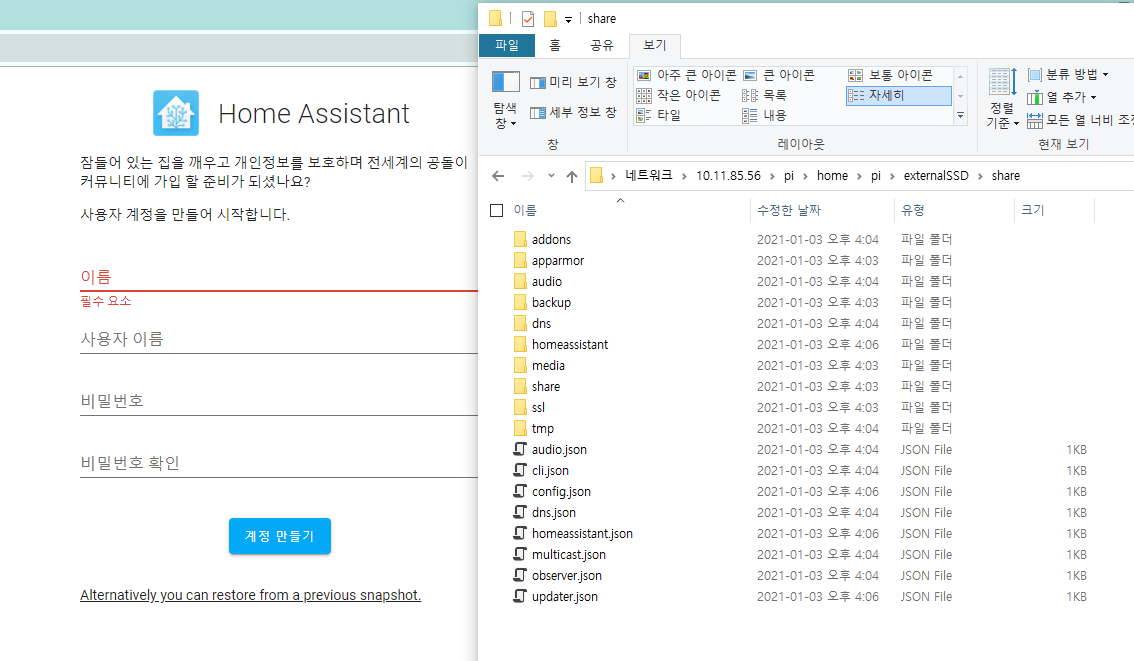The image size is (1134, 661).
Task: Go up one folder level arrow
Action: (572, 176)
